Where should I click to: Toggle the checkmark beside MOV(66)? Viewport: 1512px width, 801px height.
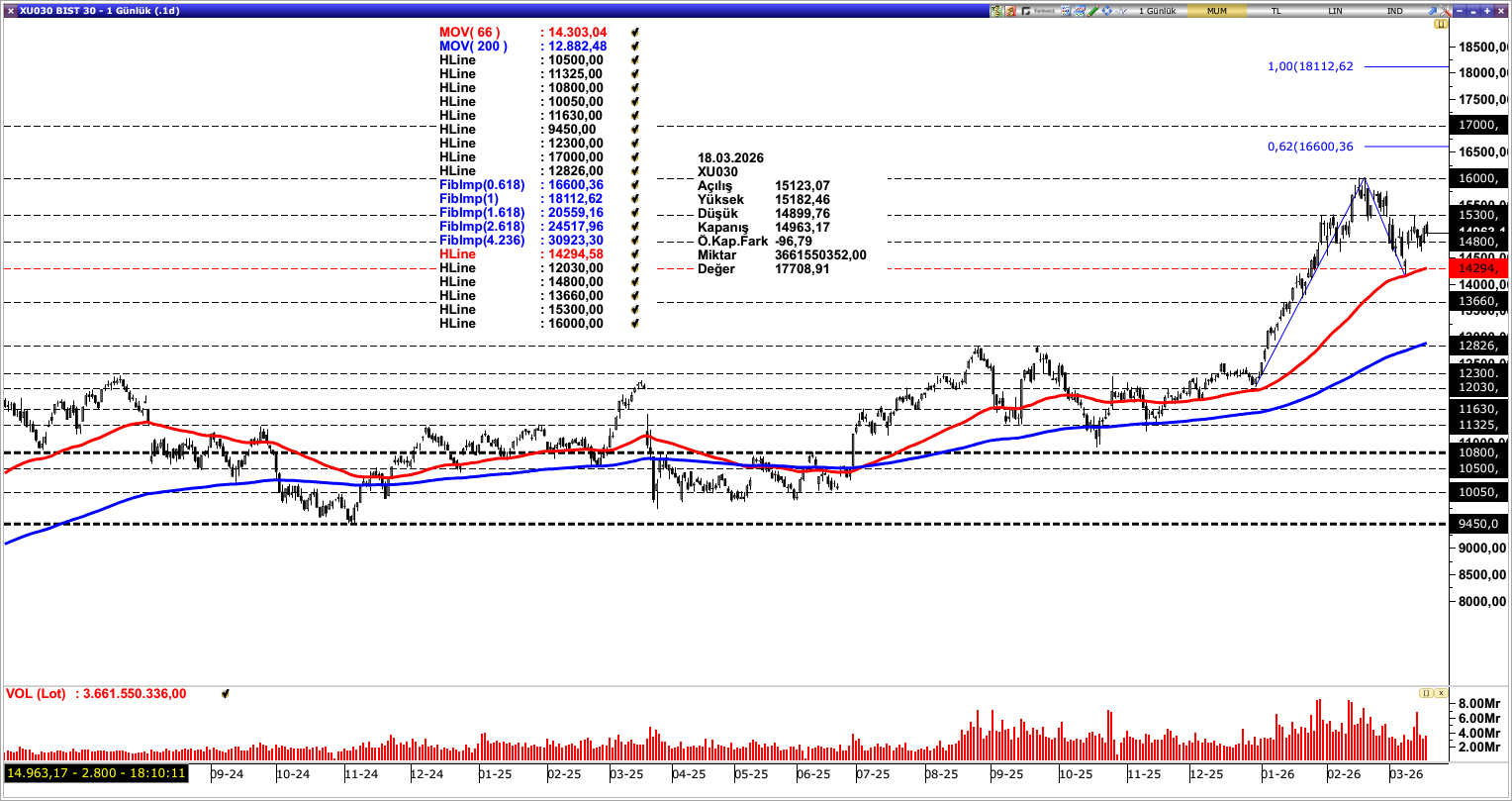(633, 32)
